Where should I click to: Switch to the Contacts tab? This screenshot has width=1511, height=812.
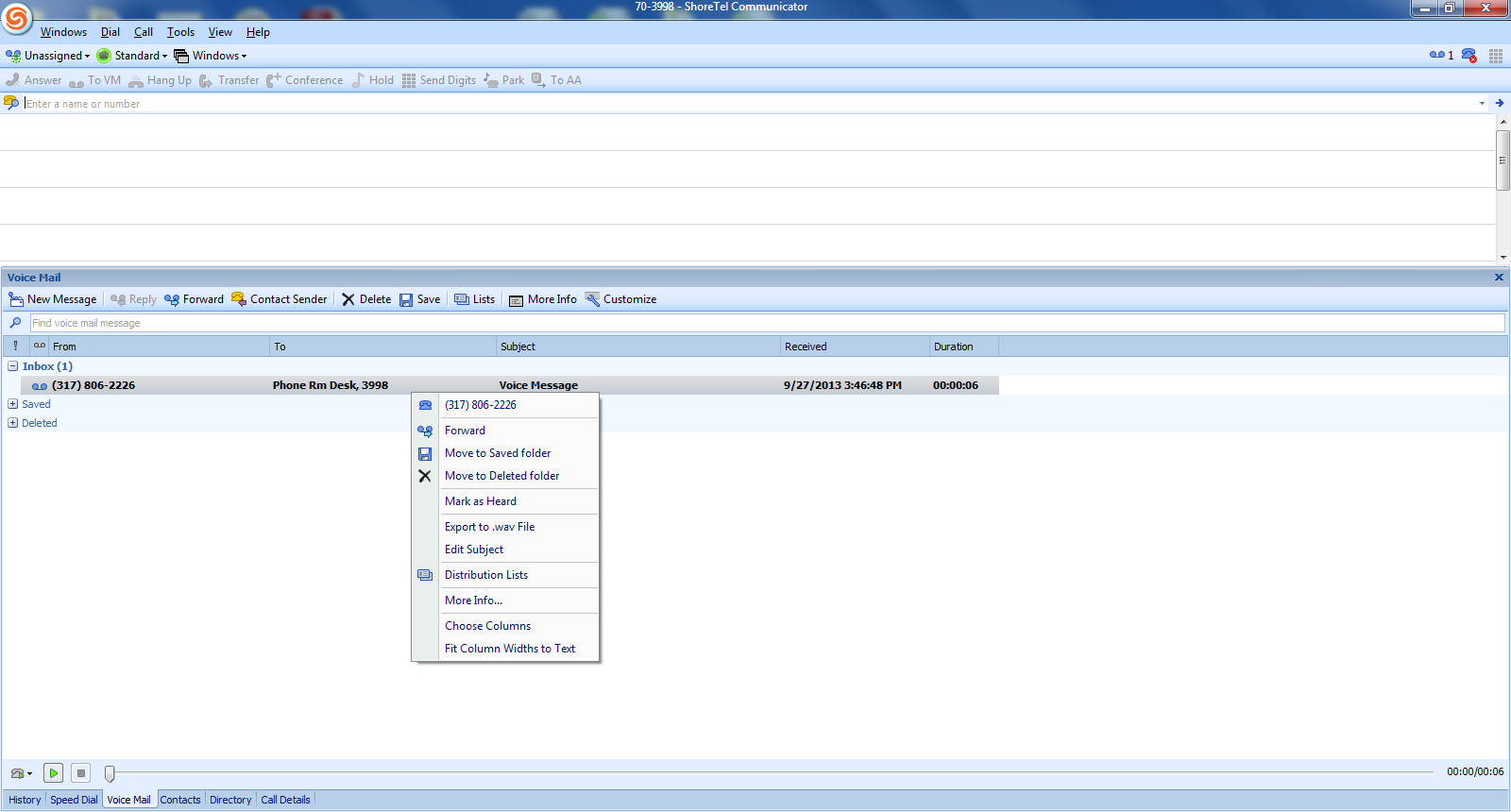(x=180, y=800)
